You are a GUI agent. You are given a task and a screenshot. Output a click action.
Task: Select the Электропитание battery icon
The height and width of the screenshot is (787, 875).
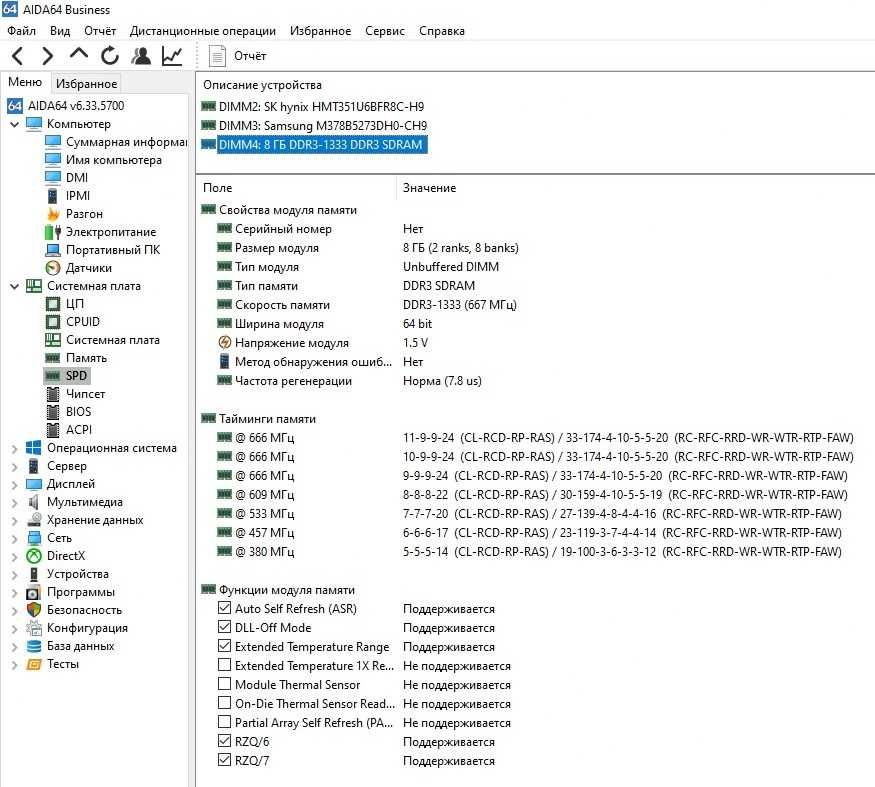click(x=53, y=232)
